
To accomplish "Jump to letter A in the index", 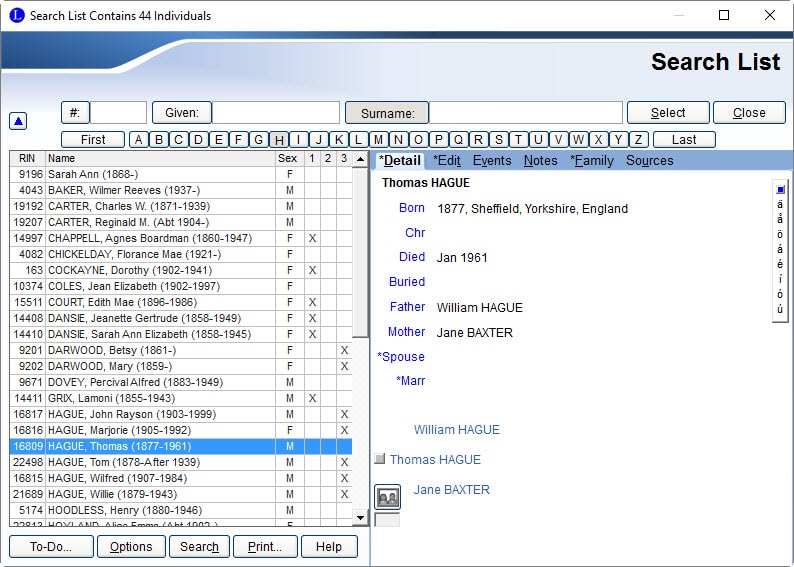I will (139, 140).
